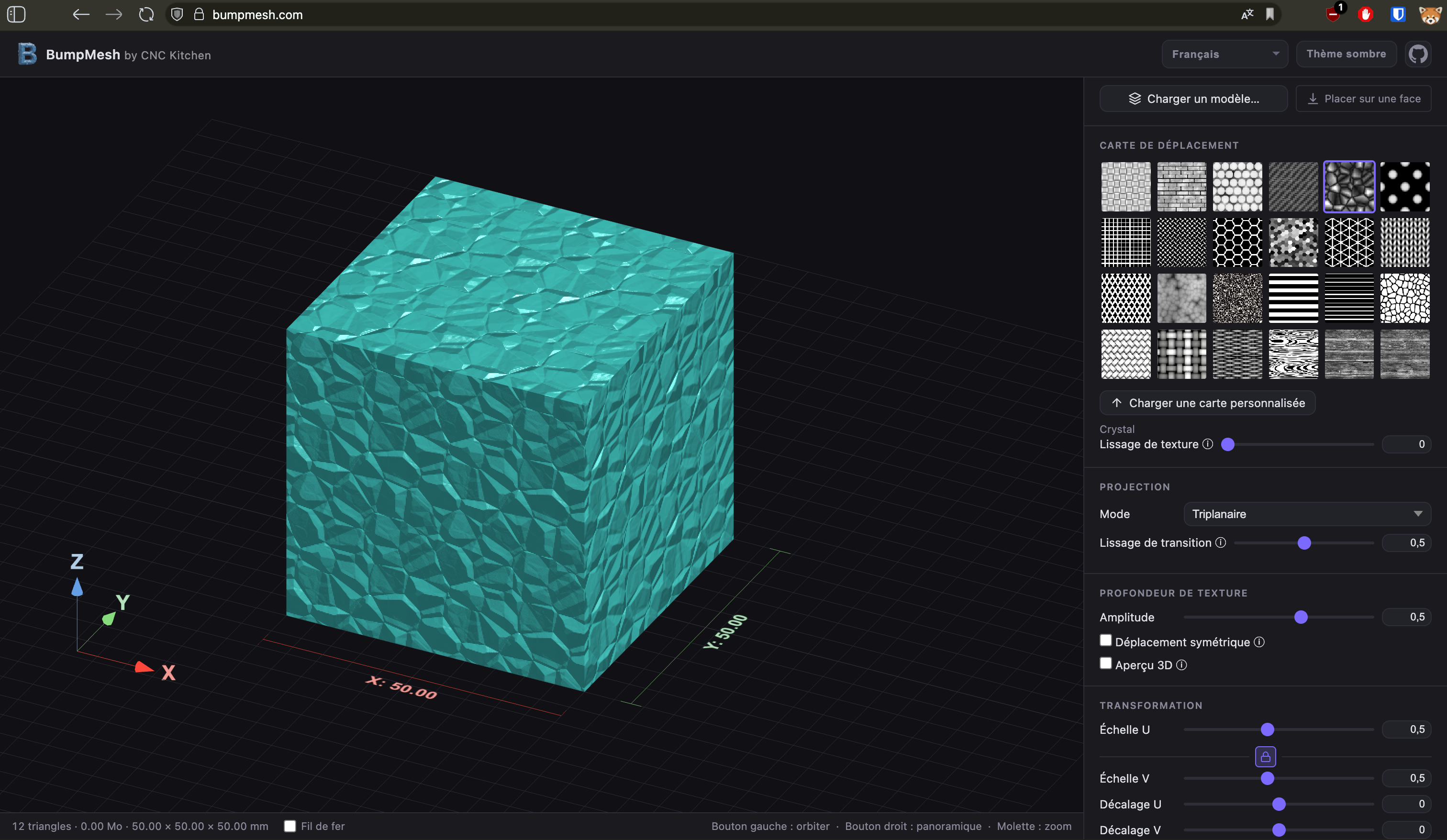Click the browser translate icon
Image resolution: width=1447 pixels, height=840 pixels.
(1247, 14)
